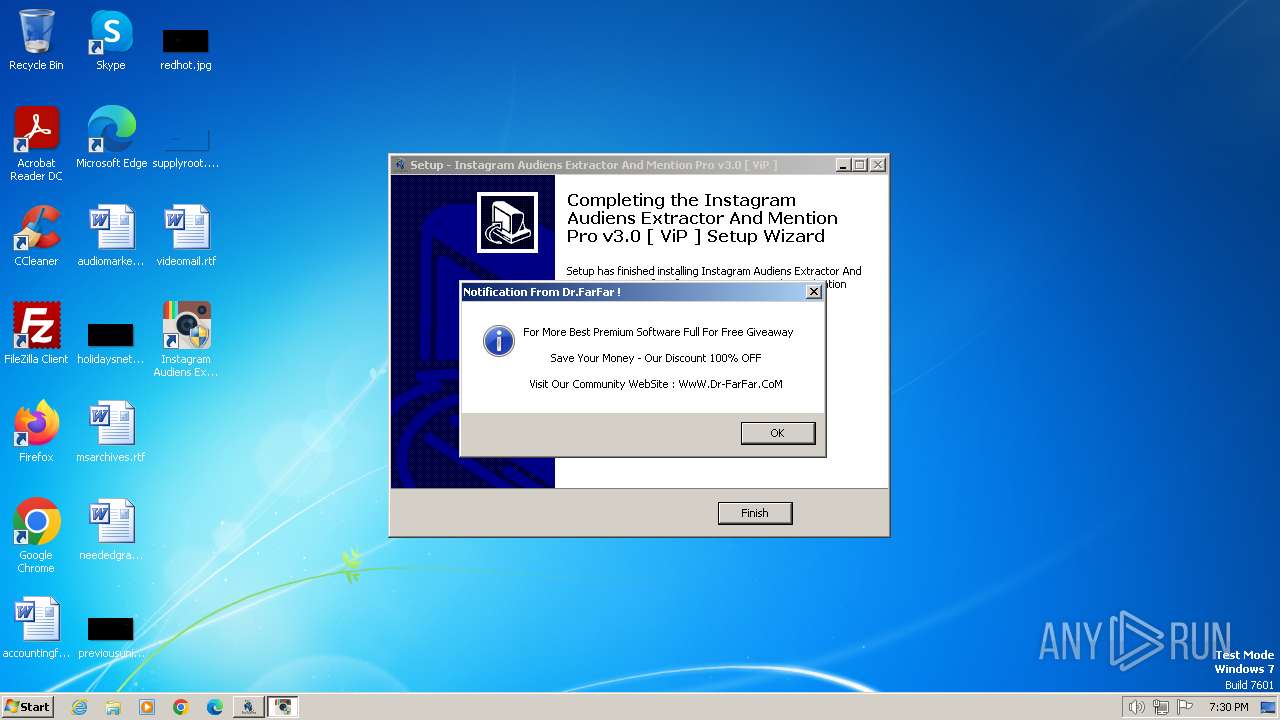Click OK in the Dr.FarFar notification
Viewport: 1280px width, 720px height.
pyautogui.click(x=777, y=433)
